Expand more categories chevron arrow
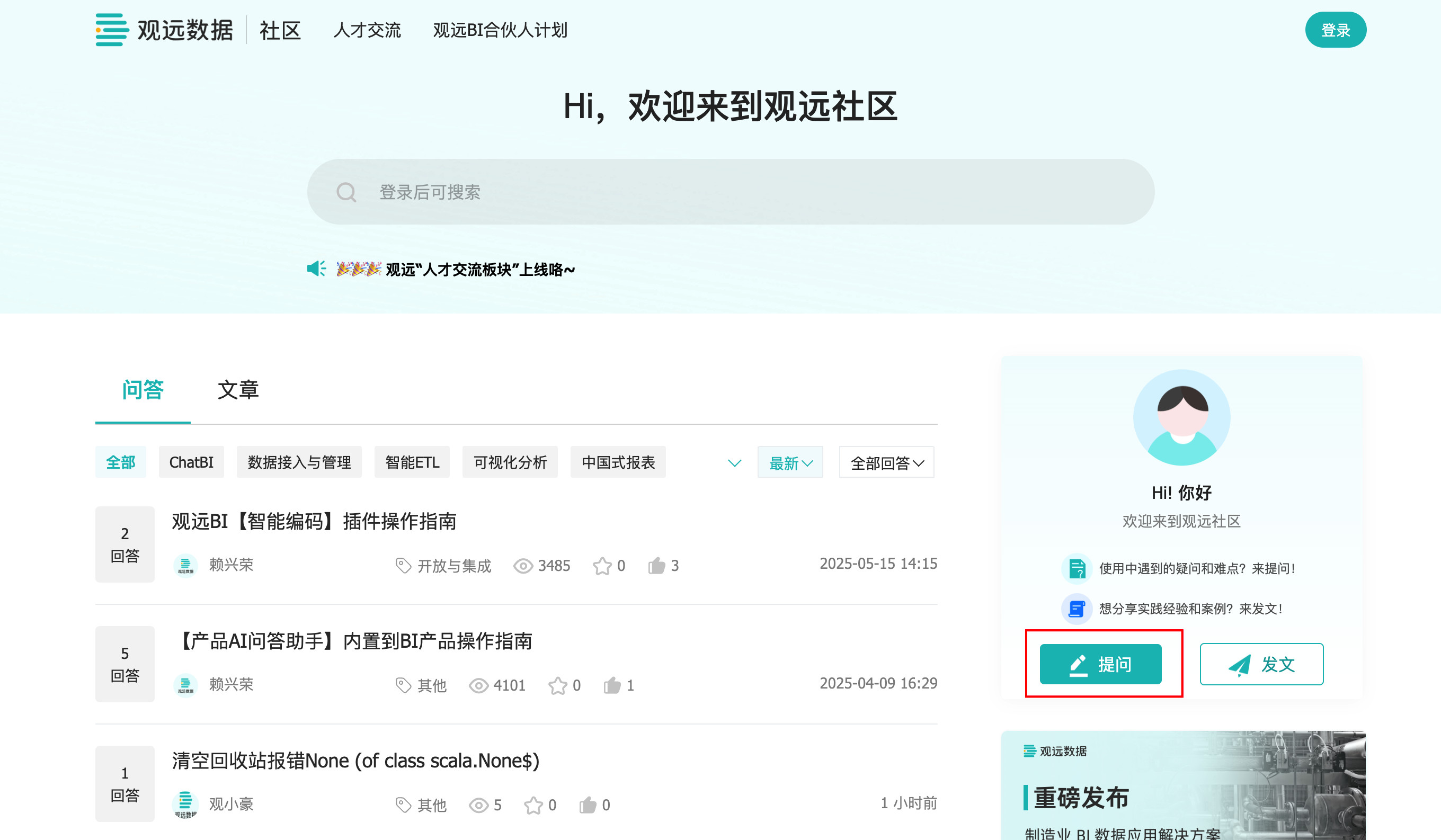The image size is (1441, 840). click(734, 462)
